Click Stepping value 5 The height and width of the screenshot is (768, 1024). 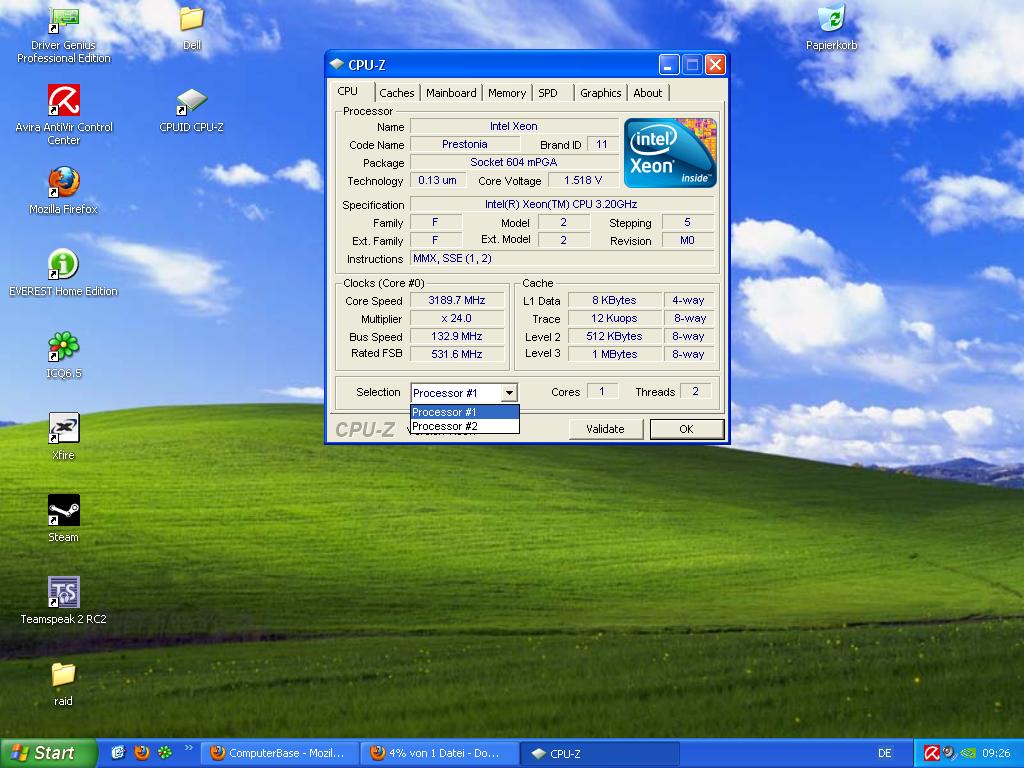[x=687, y=223]
